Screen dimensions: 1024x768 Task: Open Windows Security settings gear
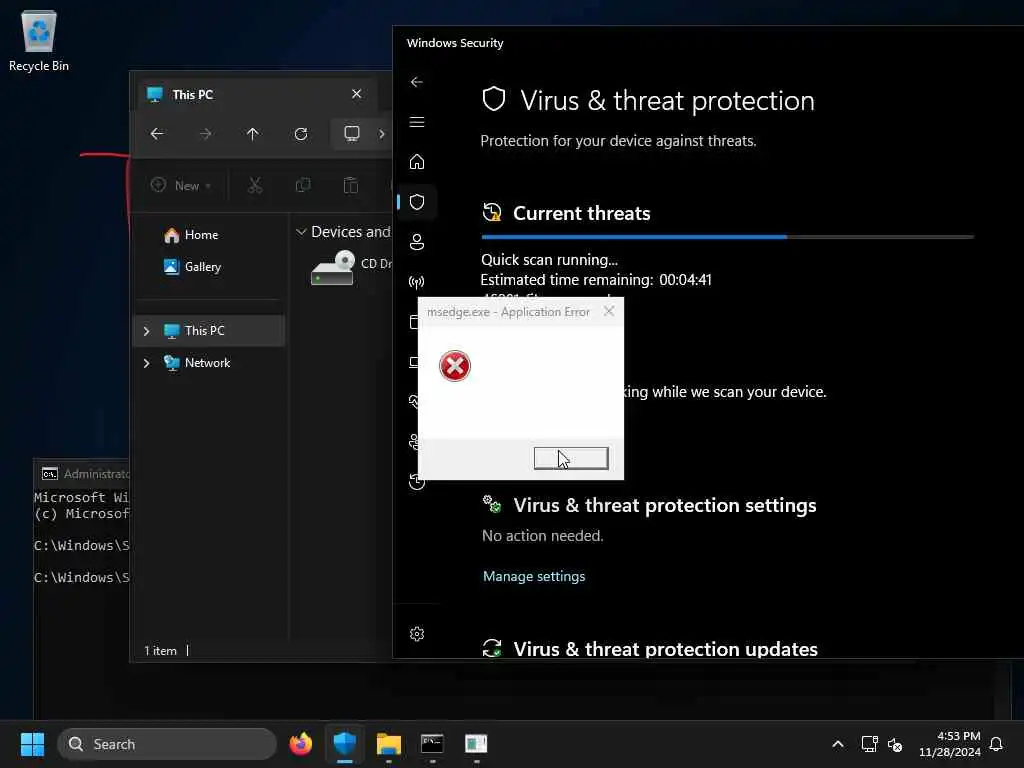tap(417, 634)
